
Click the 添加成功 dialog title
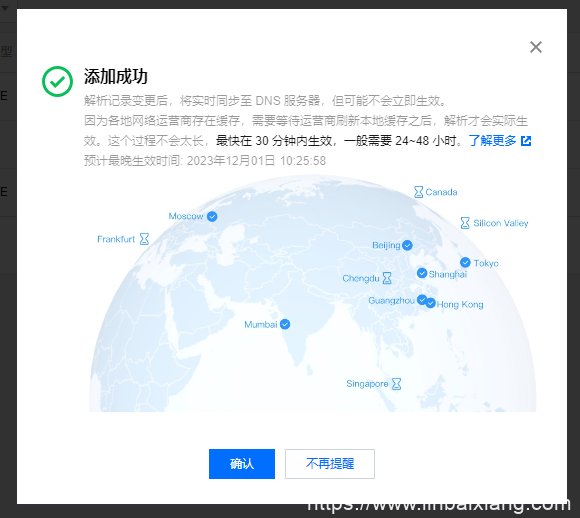[116, 77]
